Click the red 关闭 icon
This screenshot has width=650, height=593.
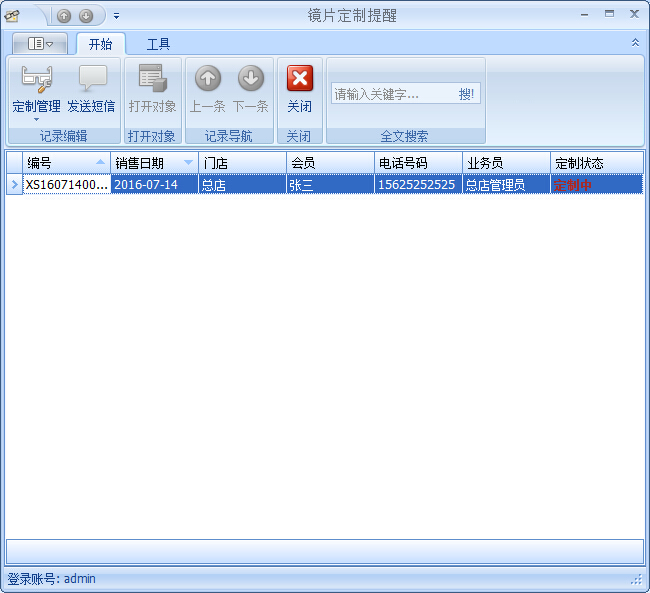click(299, 79)
